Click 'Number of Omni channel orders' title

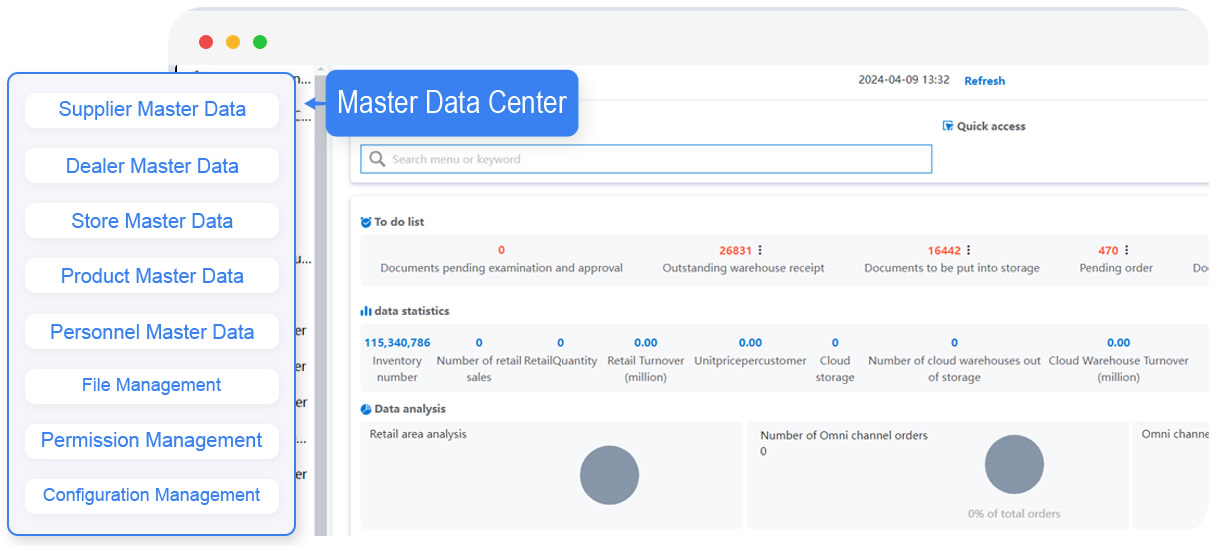pos(844,435)
